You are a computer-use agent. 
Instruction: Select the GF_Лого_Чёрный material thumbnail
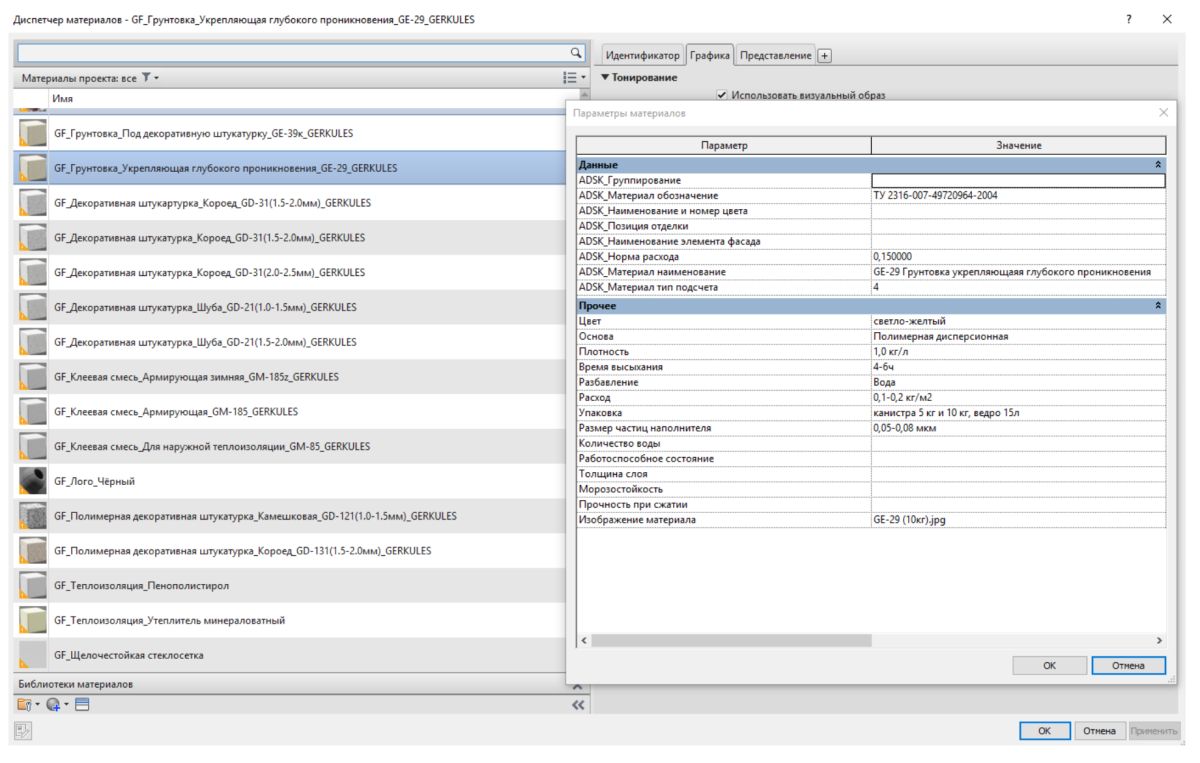point(33,481)
